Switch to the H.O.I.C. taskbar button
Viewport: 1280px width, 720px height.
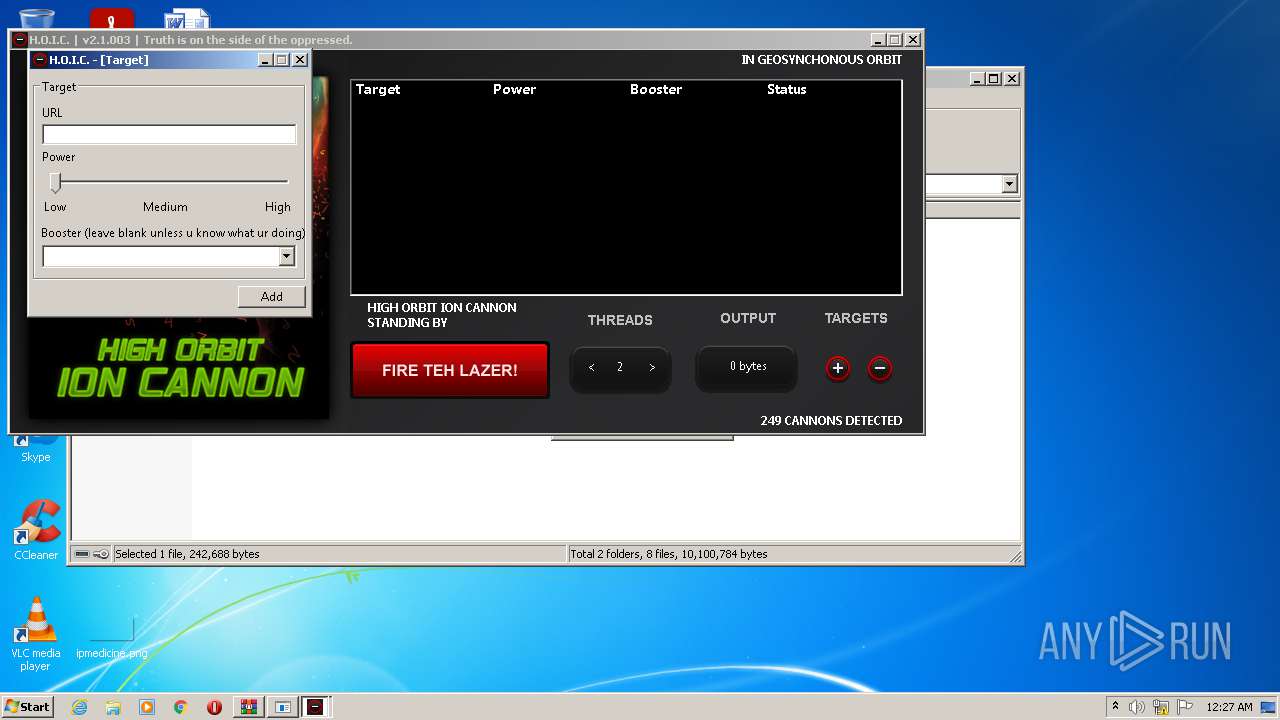316,707
